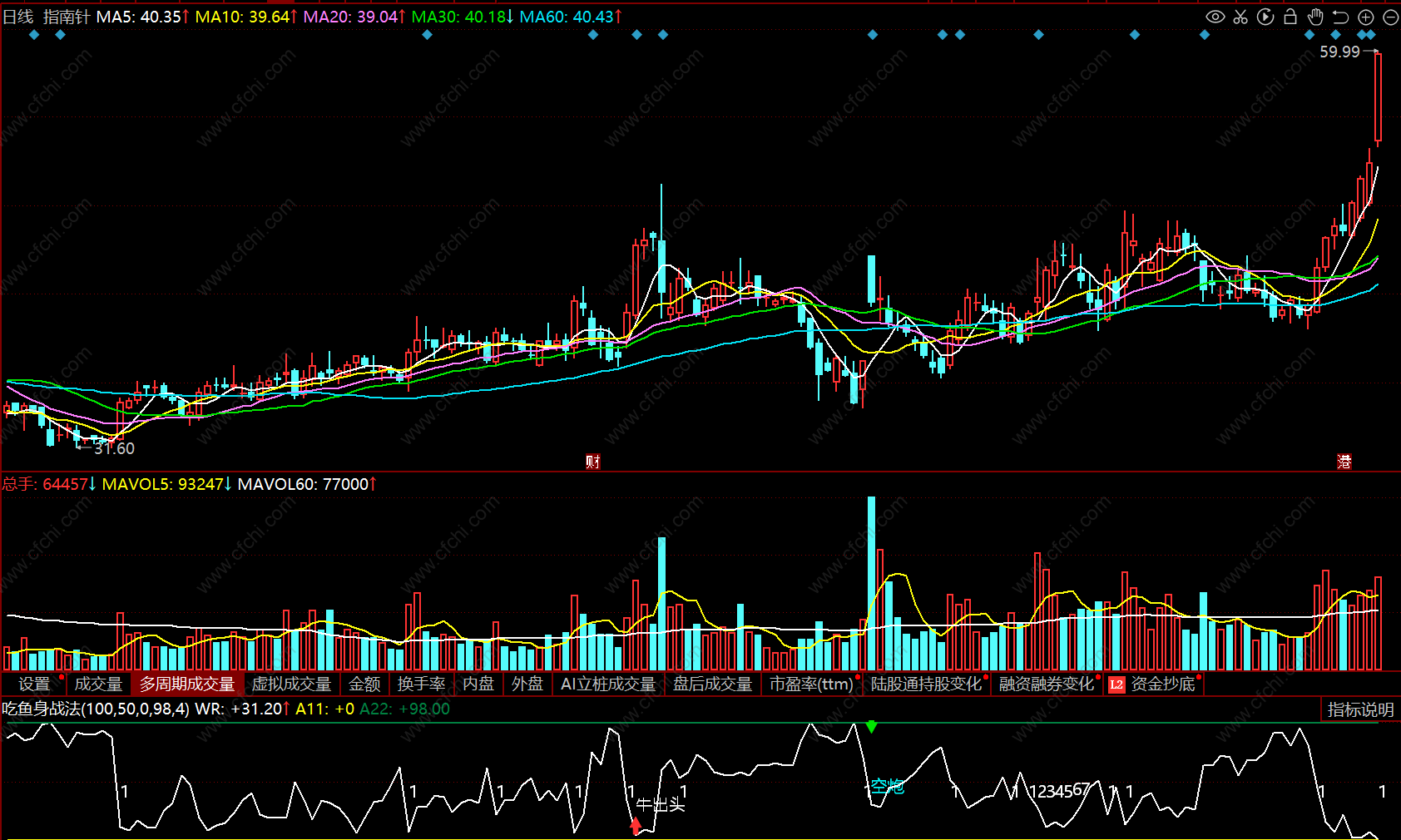Click the green down-triangle sell signal
Image resolution: width=1401 pixels, height=840 pixels.
click(x=871, y=727)
